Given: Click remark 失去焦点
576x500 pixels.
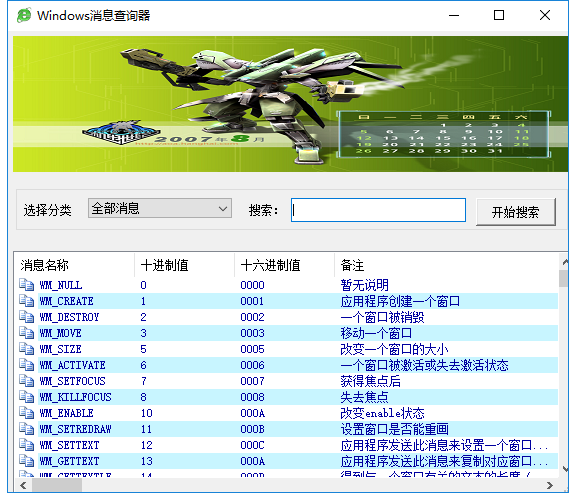Looking at the screenshot, I should pos(364,397).
